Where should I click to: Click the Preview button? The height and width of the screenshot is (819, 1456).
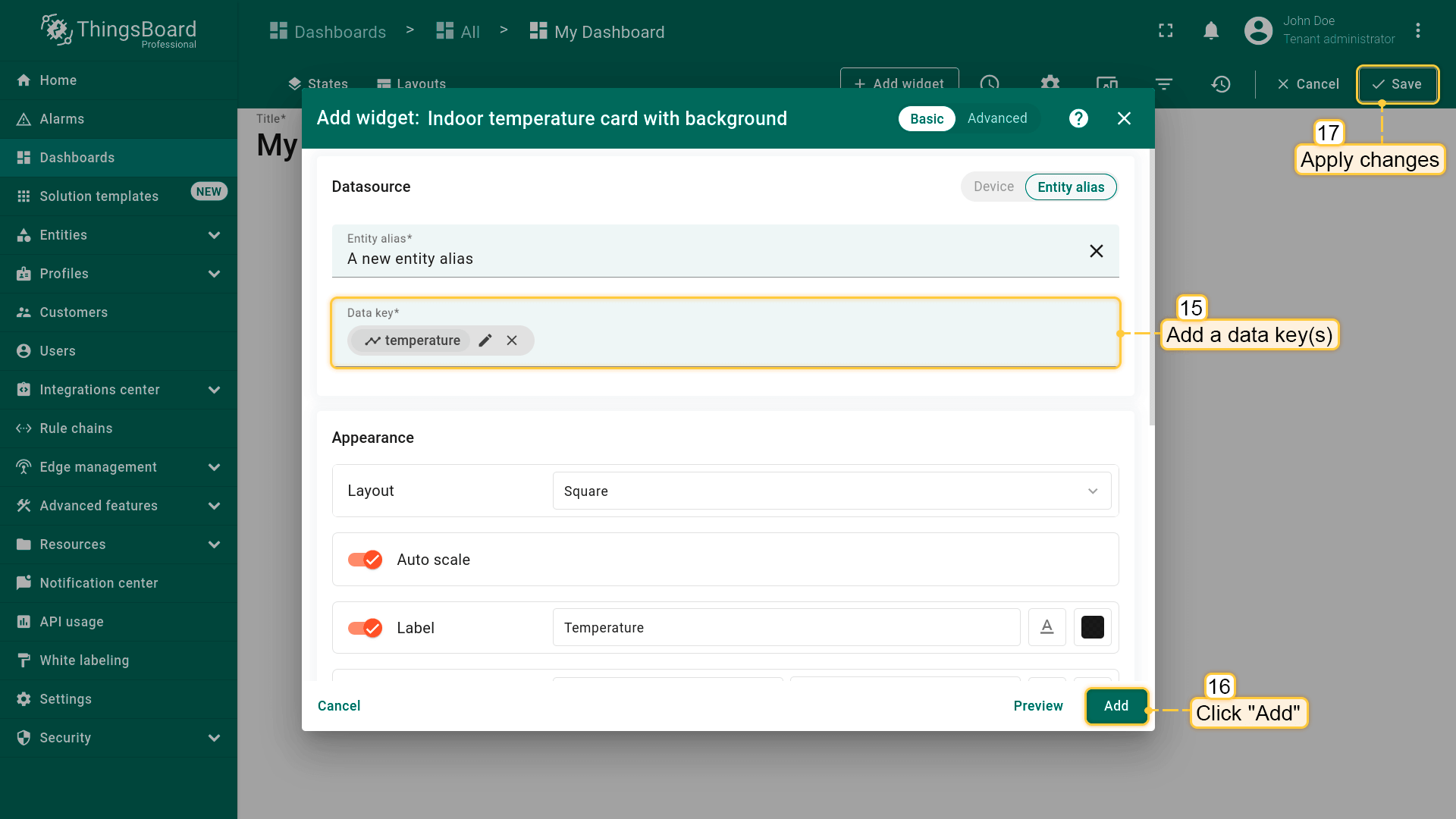pos(1037,706)
